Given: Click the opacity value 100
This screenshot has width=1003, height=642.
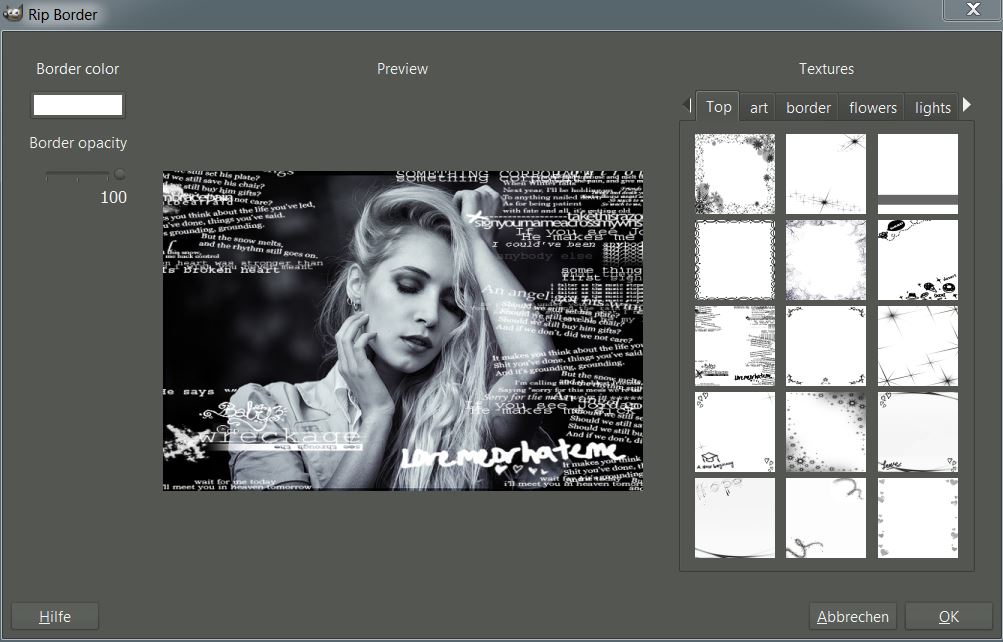Looking at the screenshot, I should pos(113,197).
